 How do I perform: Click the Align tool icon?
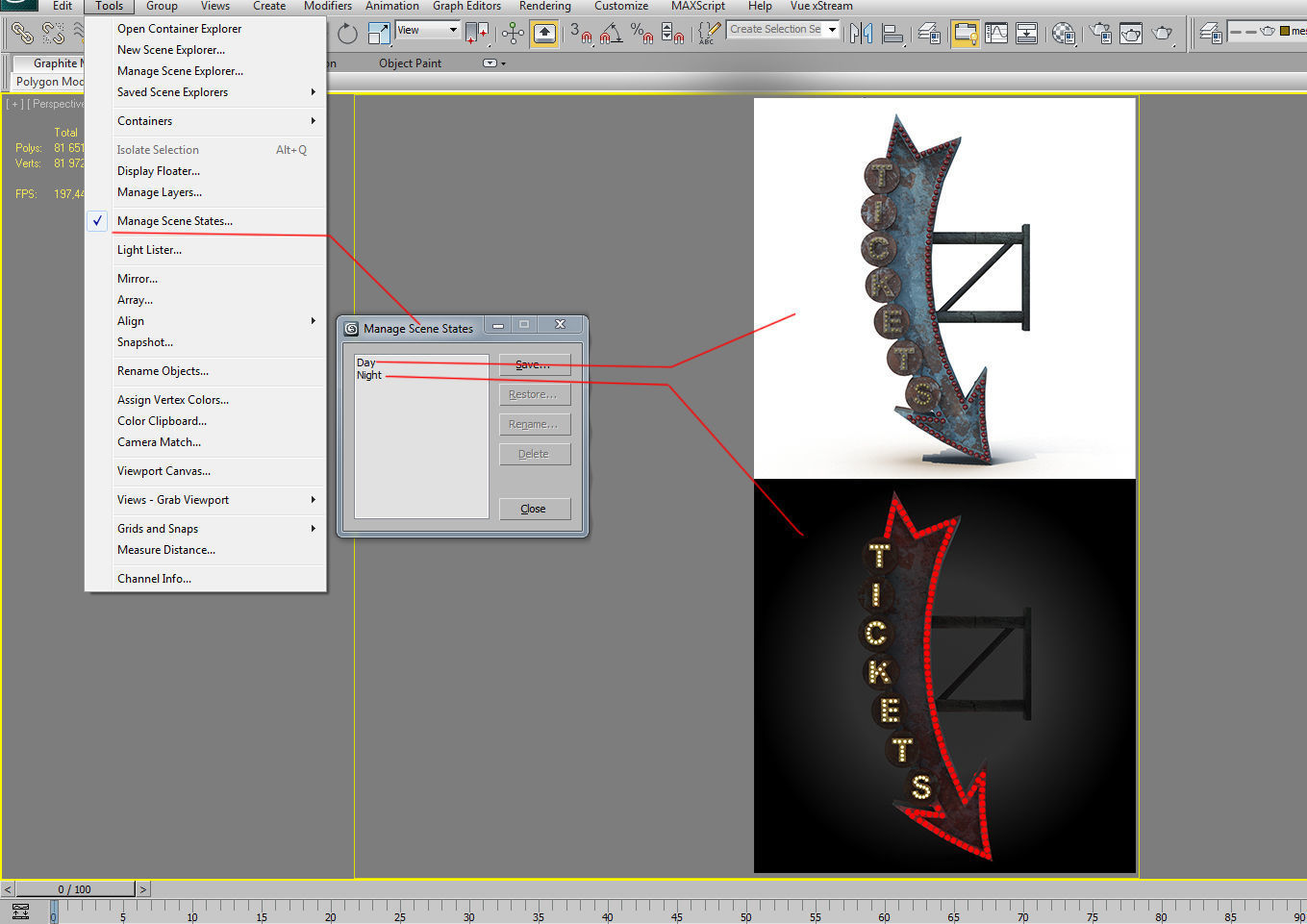coord(893,34)
